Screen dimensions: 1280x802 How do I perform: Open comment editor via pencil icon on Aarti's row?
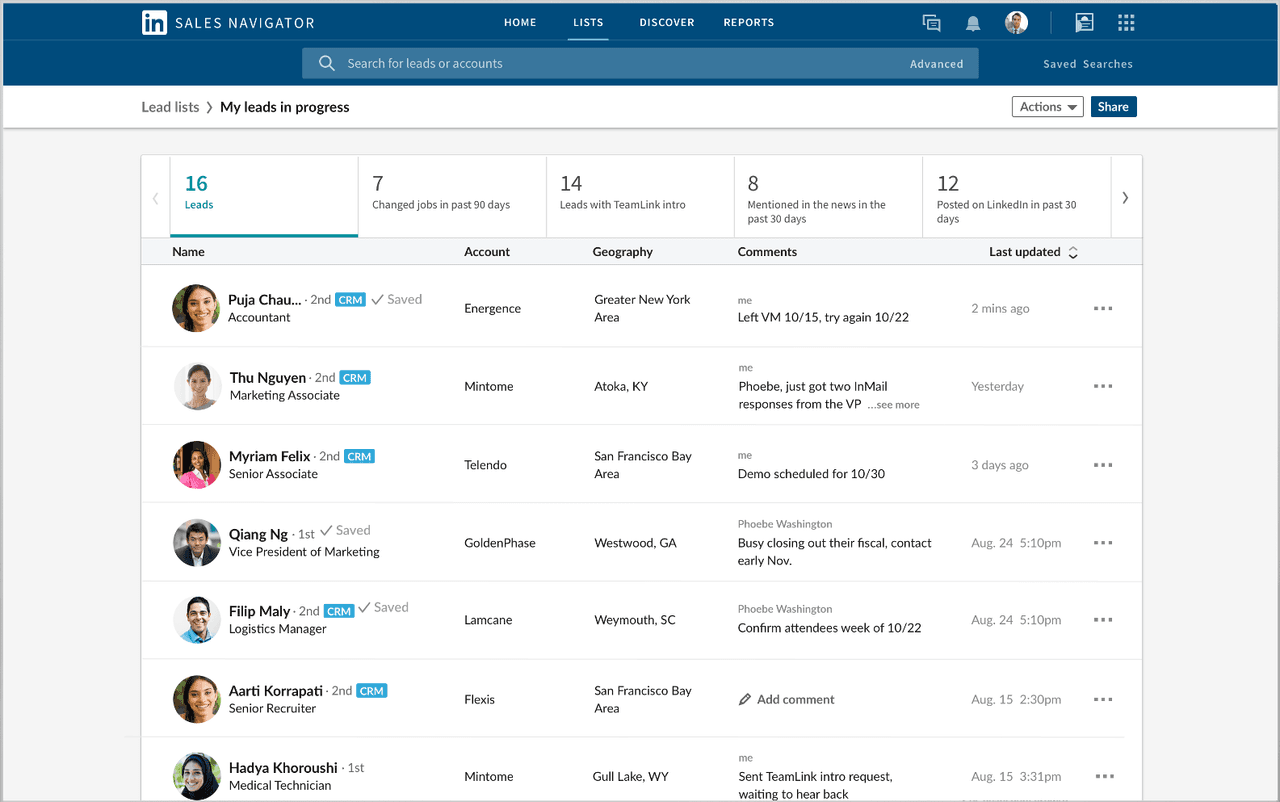pyautogui.click(x=744, y=699)
